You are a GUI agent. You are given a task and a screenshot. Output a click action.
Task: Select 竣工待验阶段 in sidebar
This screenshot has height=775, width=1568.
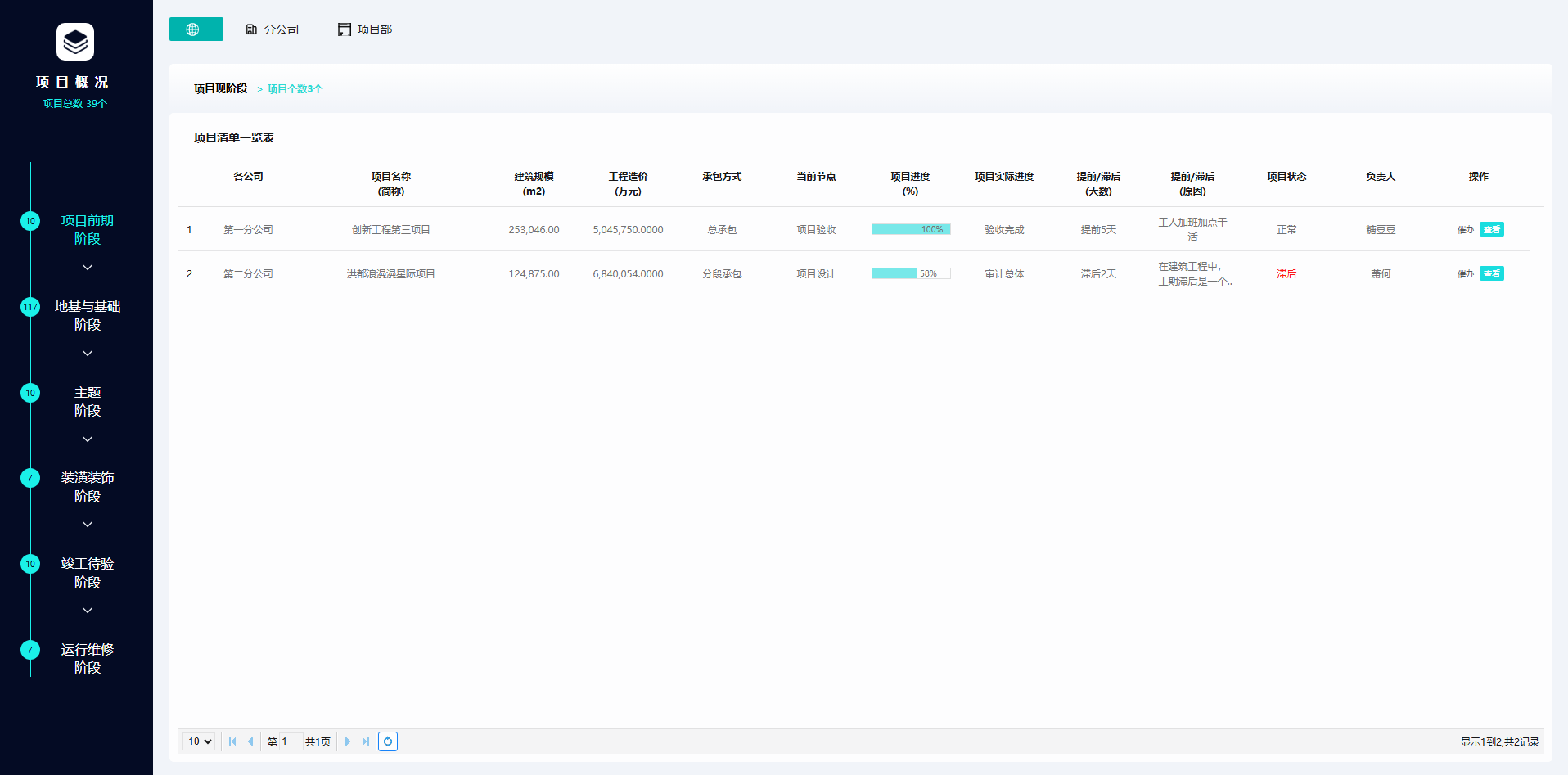(88, 573)
